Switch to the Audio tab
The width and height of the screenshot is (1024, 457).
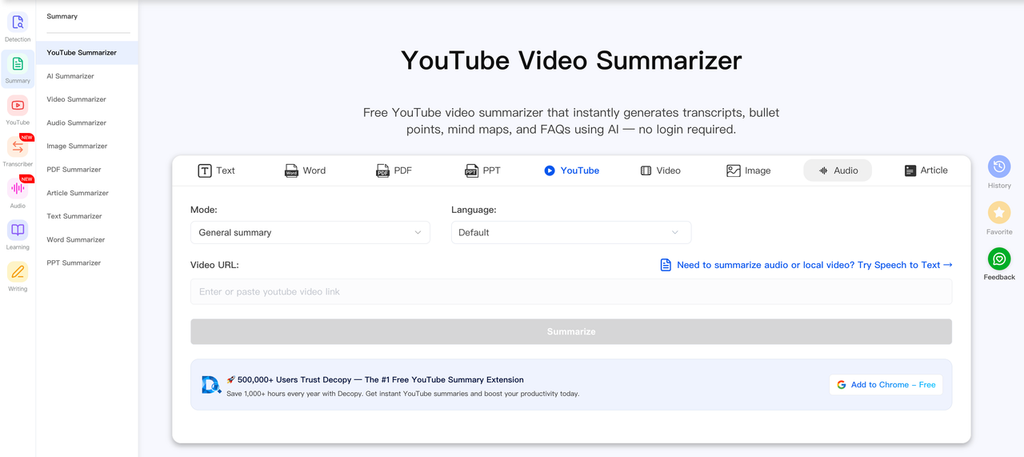[x=837, y=170]
